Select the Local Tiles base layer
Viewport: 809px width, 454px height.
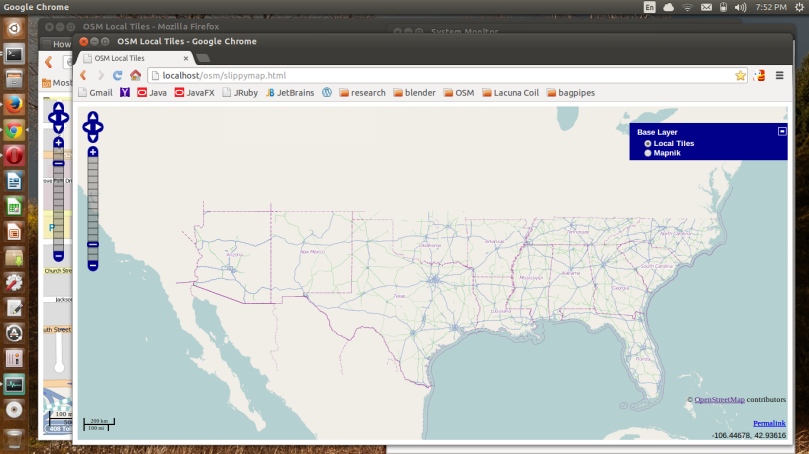[x=648, y=143]
